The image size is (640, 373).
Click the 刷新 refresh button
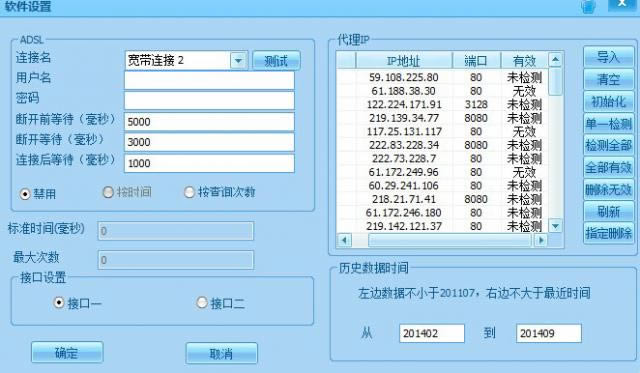click(x=608, y=211)
